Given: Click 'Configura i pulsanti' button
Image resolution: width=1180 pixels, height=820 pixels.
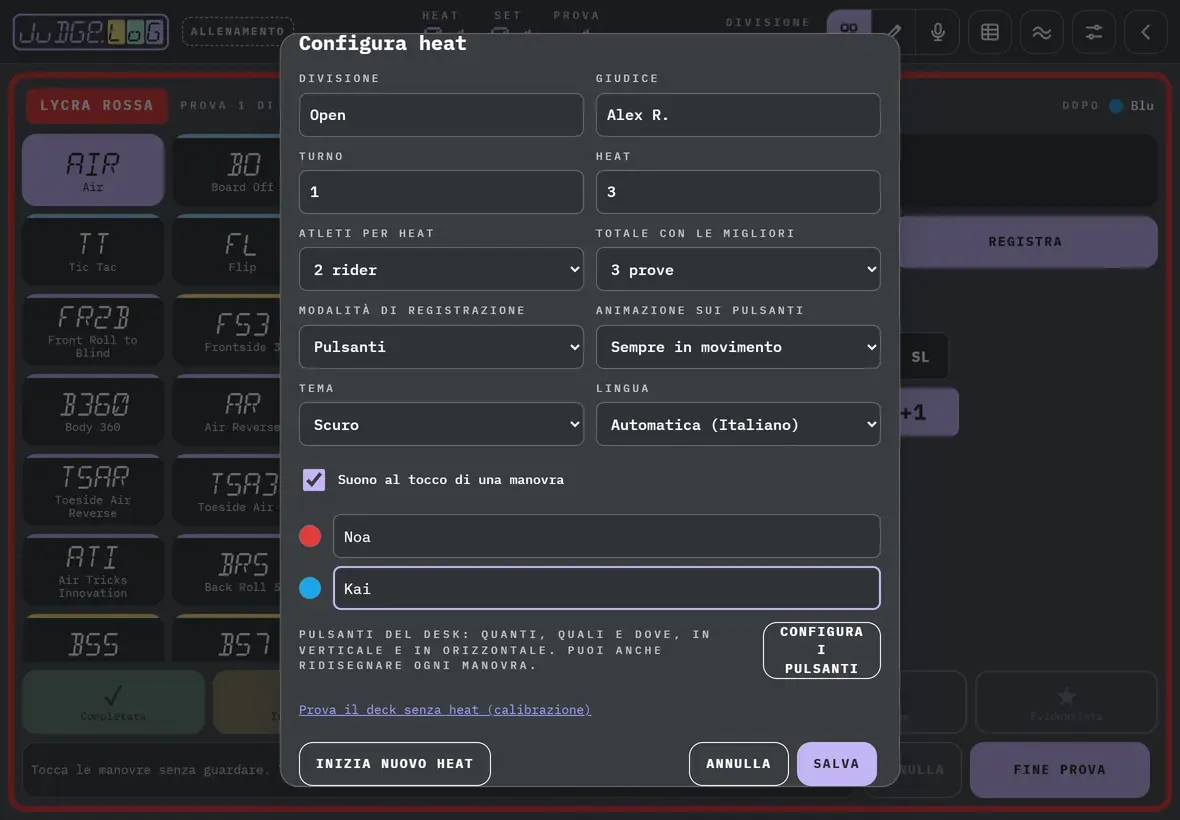Looking at the screenshot, I should (822, 650).
